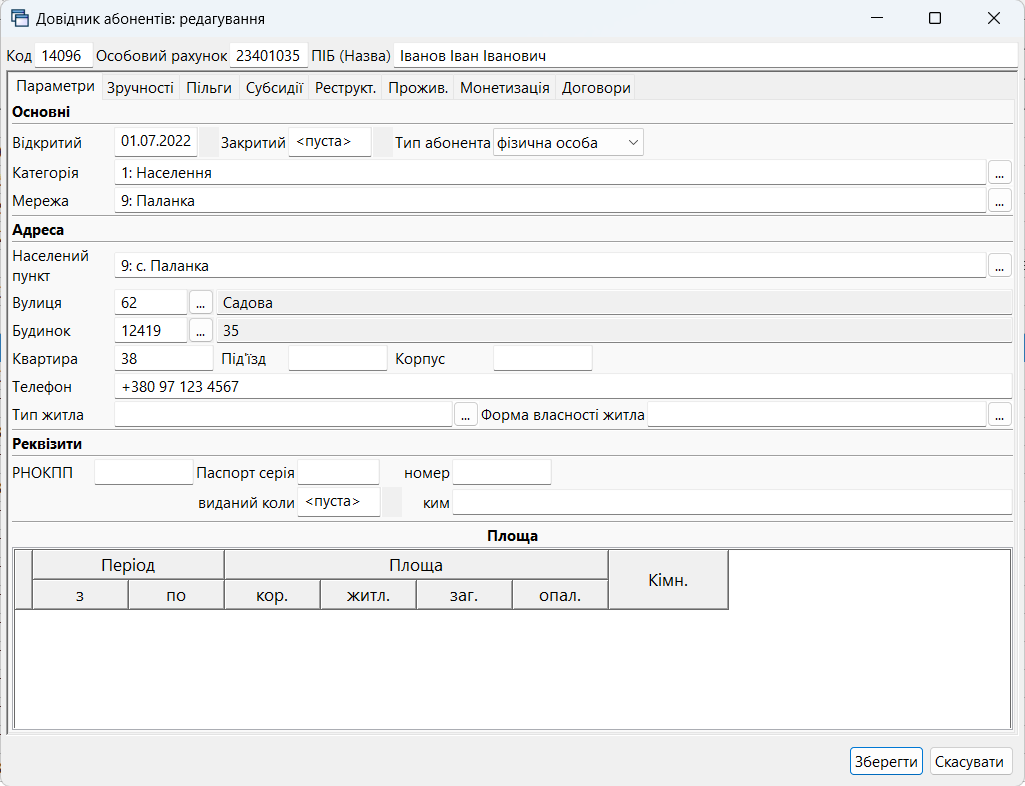
Task: Click the window icon in the title bar
Action: 20,18
